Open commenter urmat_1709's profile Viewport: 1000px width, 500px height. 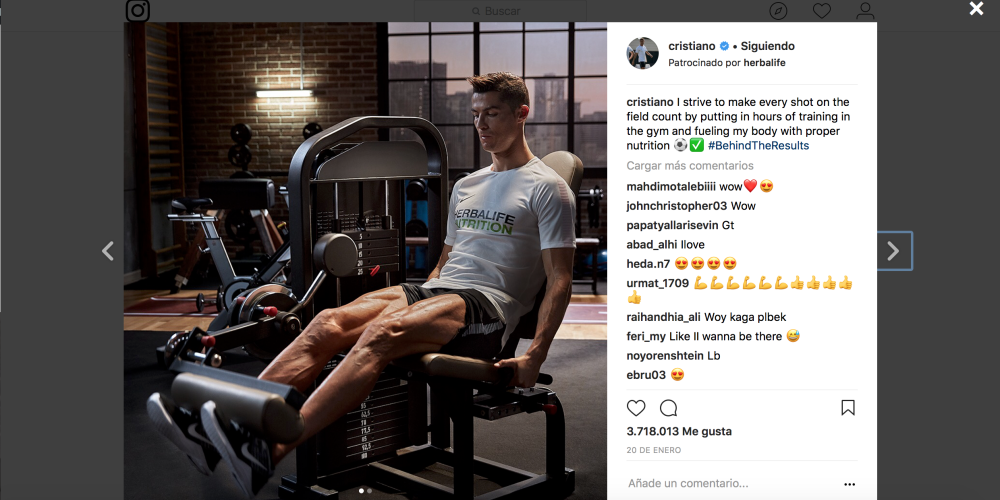[658, 283]
